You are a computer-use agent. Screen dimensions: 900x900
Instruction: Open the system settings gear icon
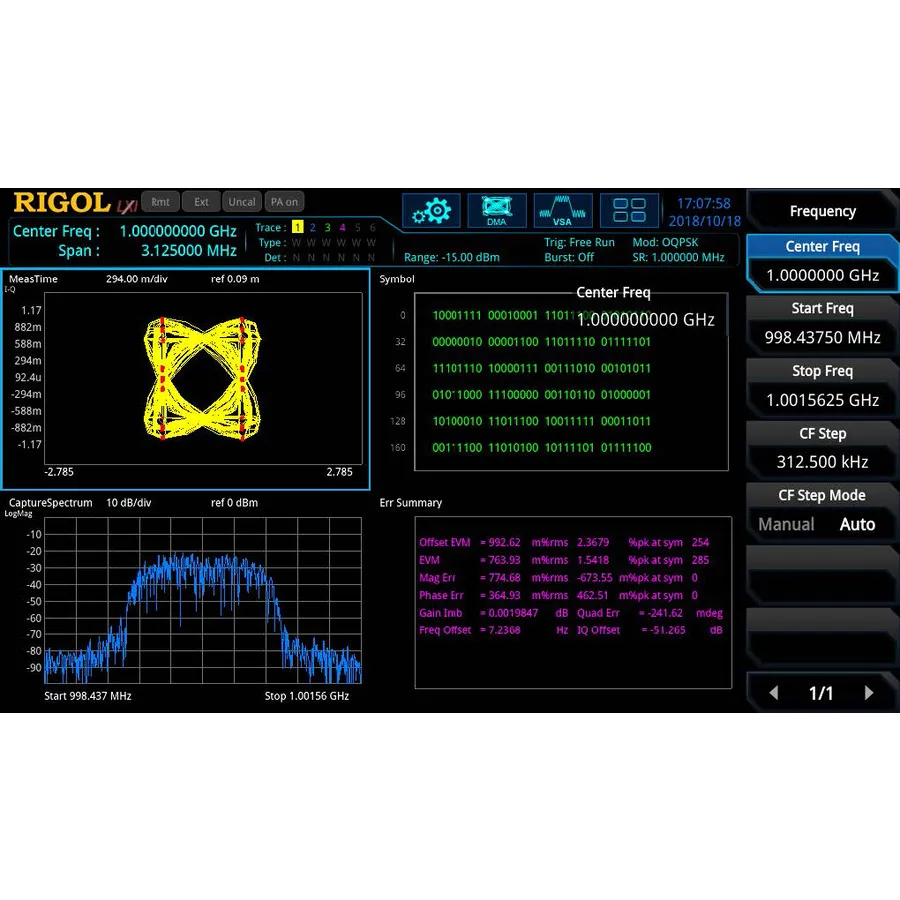point(431,210)
